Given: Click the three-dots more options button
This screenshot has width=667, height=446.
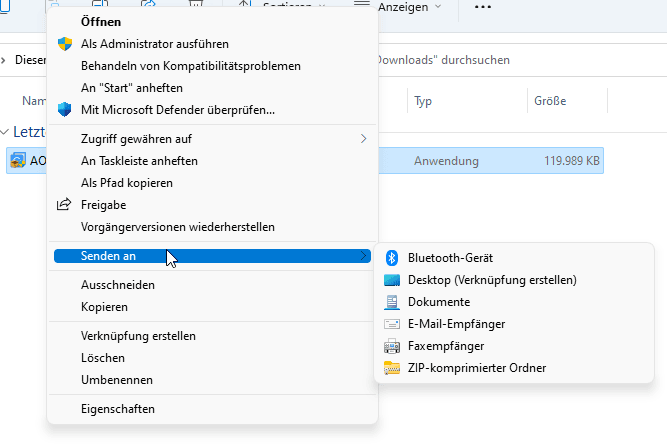Looking at the screenshot, I should (x=483, y=7).
